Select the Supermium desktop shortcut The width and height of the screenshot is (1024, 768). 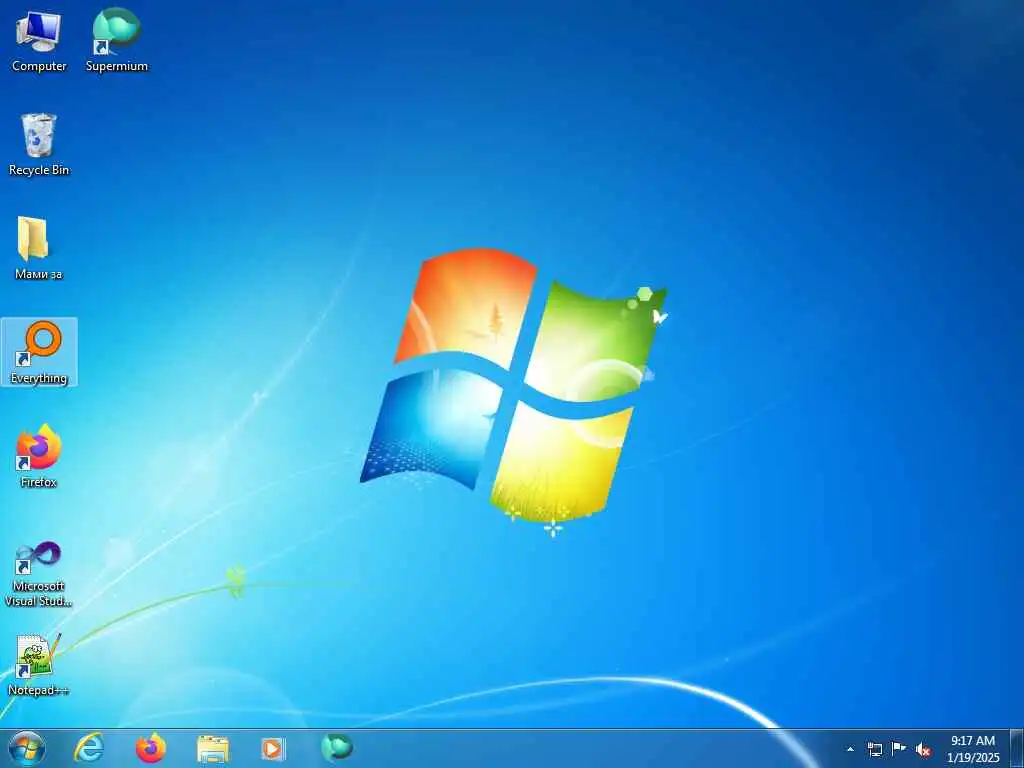(x=116, y=40)
